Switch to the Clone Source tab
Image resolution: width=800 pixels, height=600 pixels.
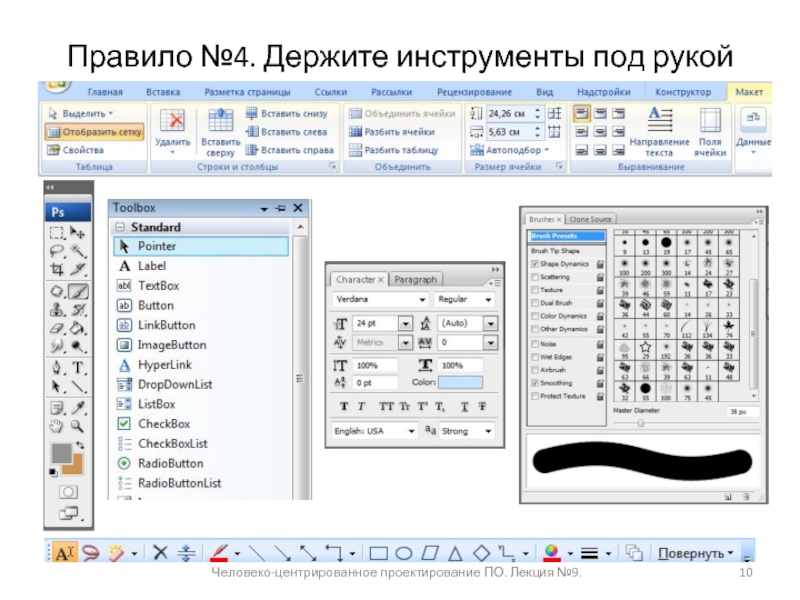click(x=590, y=219)
